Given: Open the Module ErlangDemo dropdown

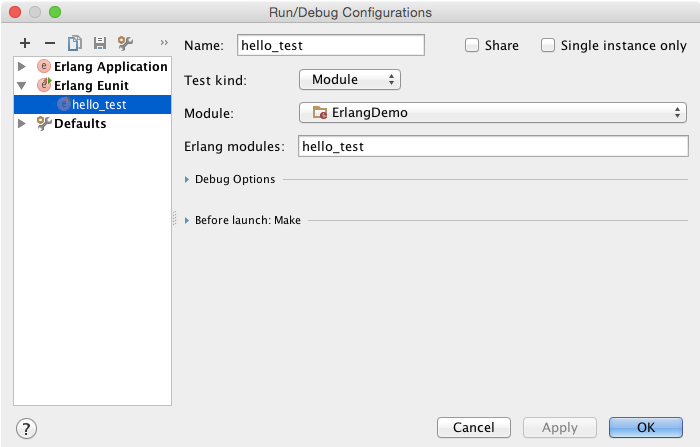Looking at the screenshot, I should click(x=492, y=112).
